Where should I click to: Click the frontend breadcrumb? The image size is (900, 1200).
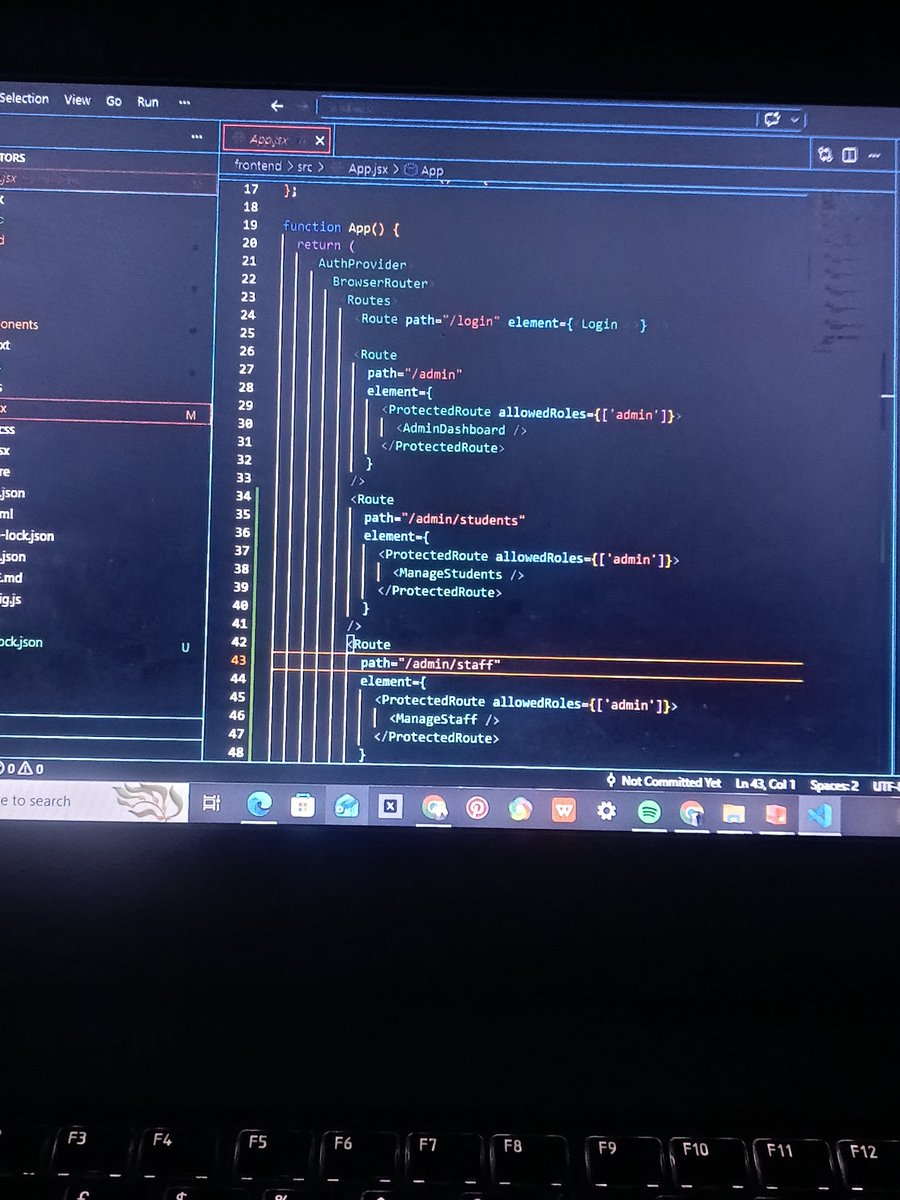click(x=258, y=167)
